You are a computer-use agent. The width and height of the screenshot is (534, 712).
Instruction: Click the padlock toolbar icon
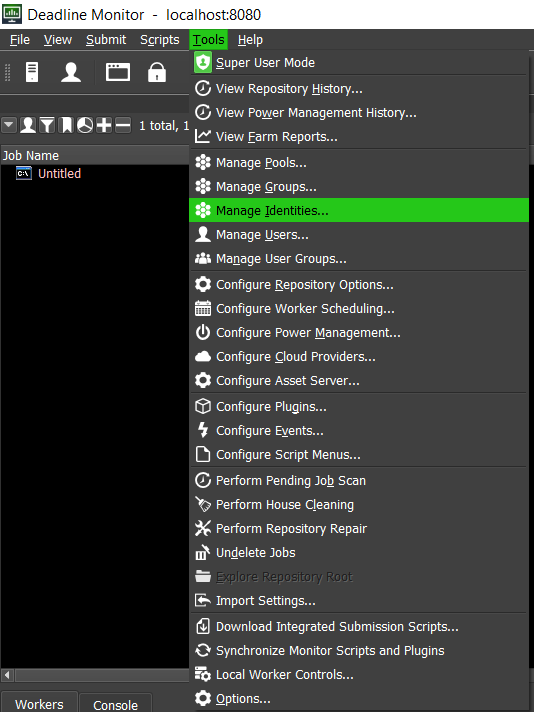click(x=157, y=72)
